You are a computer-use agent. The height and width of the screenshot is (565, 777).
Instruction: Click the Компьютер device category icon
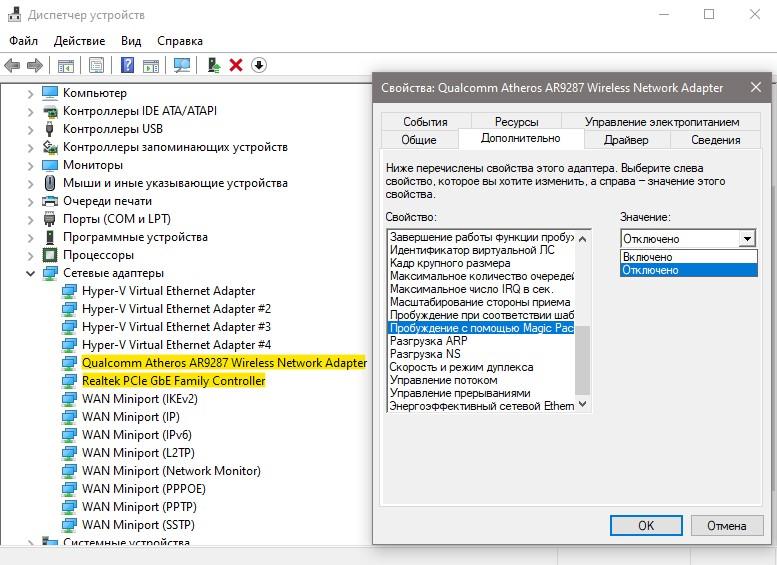coord(50,93)
